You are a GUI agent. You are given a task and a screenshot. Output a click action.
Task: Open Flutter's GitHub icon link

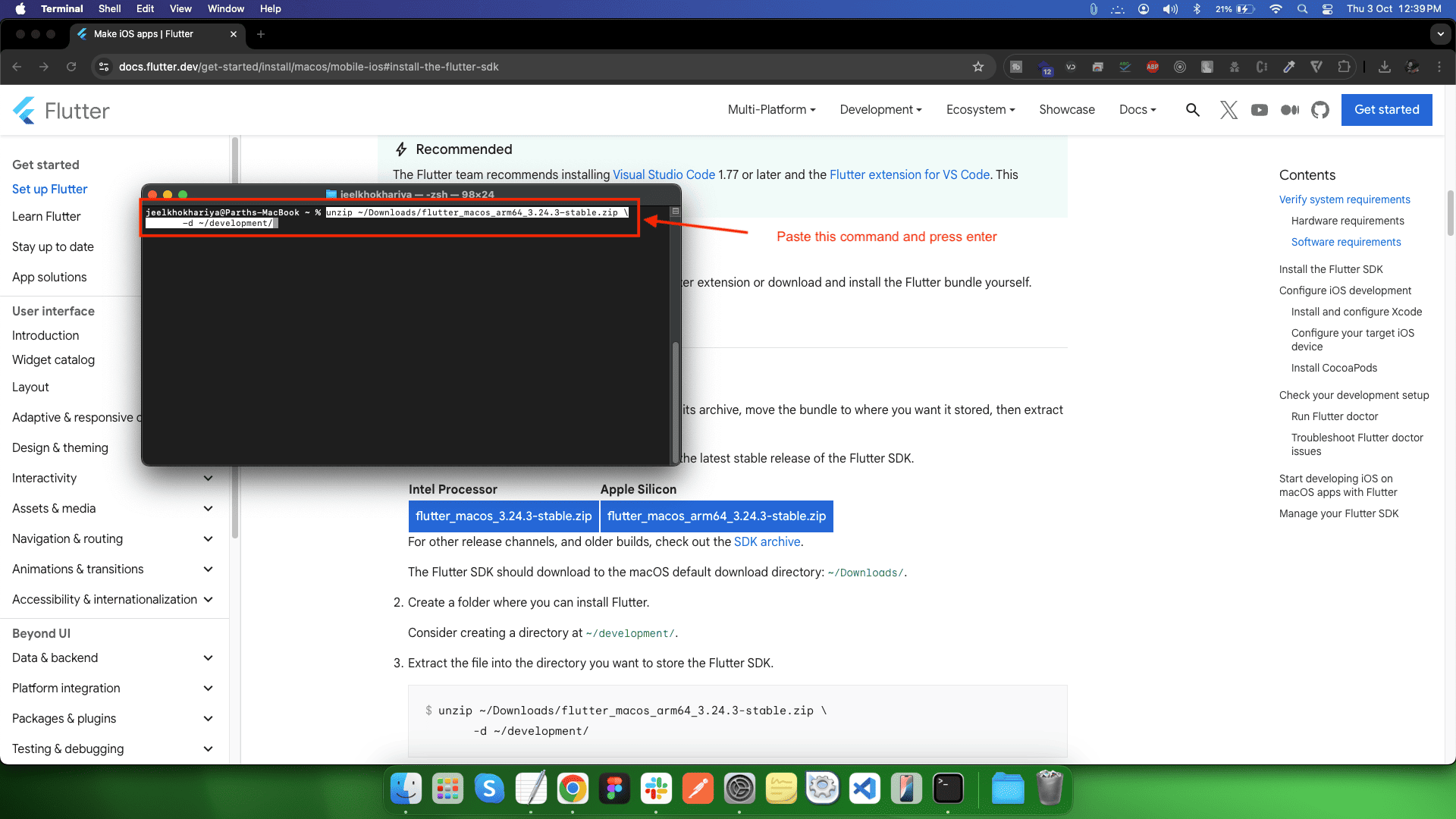click(x=1320, y=110)
